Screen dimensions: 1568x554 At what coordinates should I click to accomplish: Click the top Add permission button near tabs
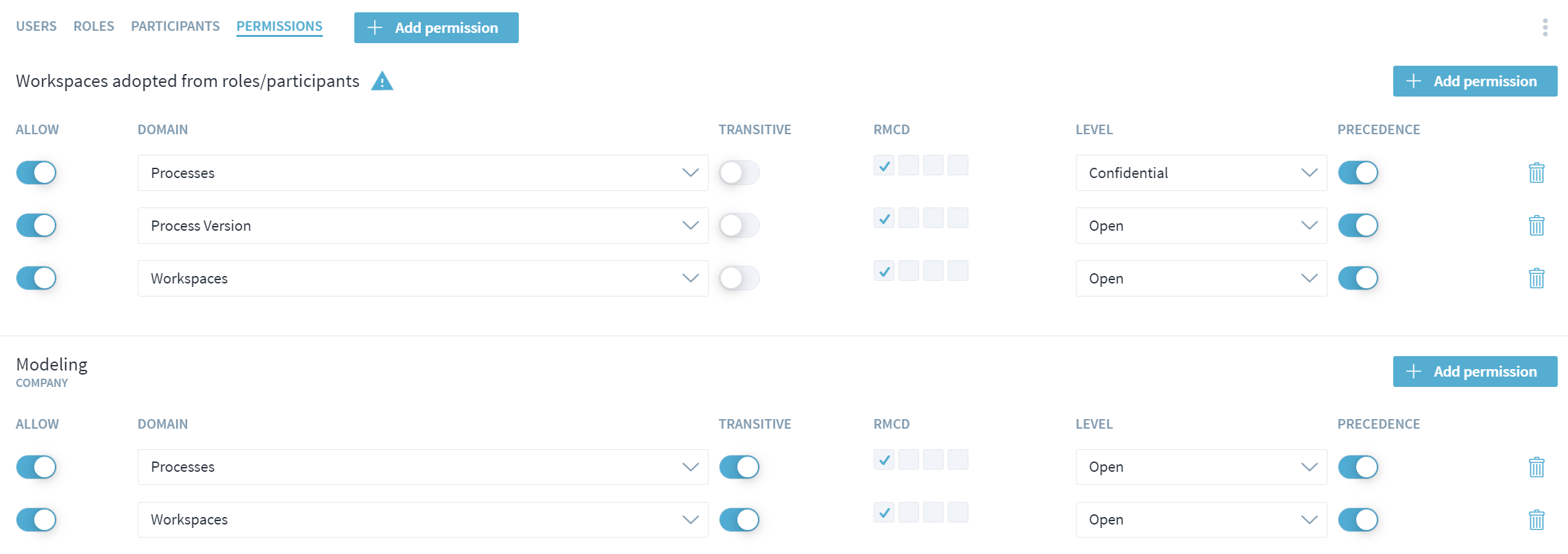pos(436,27)
